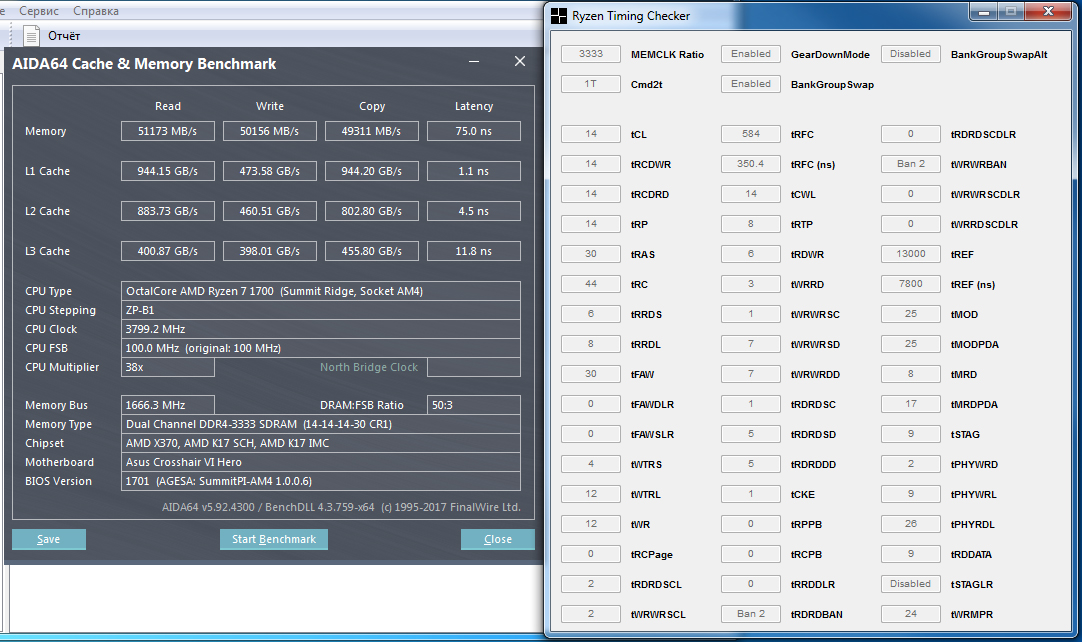Select L1 Cache Read 944.15 GB/s
The width and height of the screenshot is (1082, 642).
click(168, 171)
